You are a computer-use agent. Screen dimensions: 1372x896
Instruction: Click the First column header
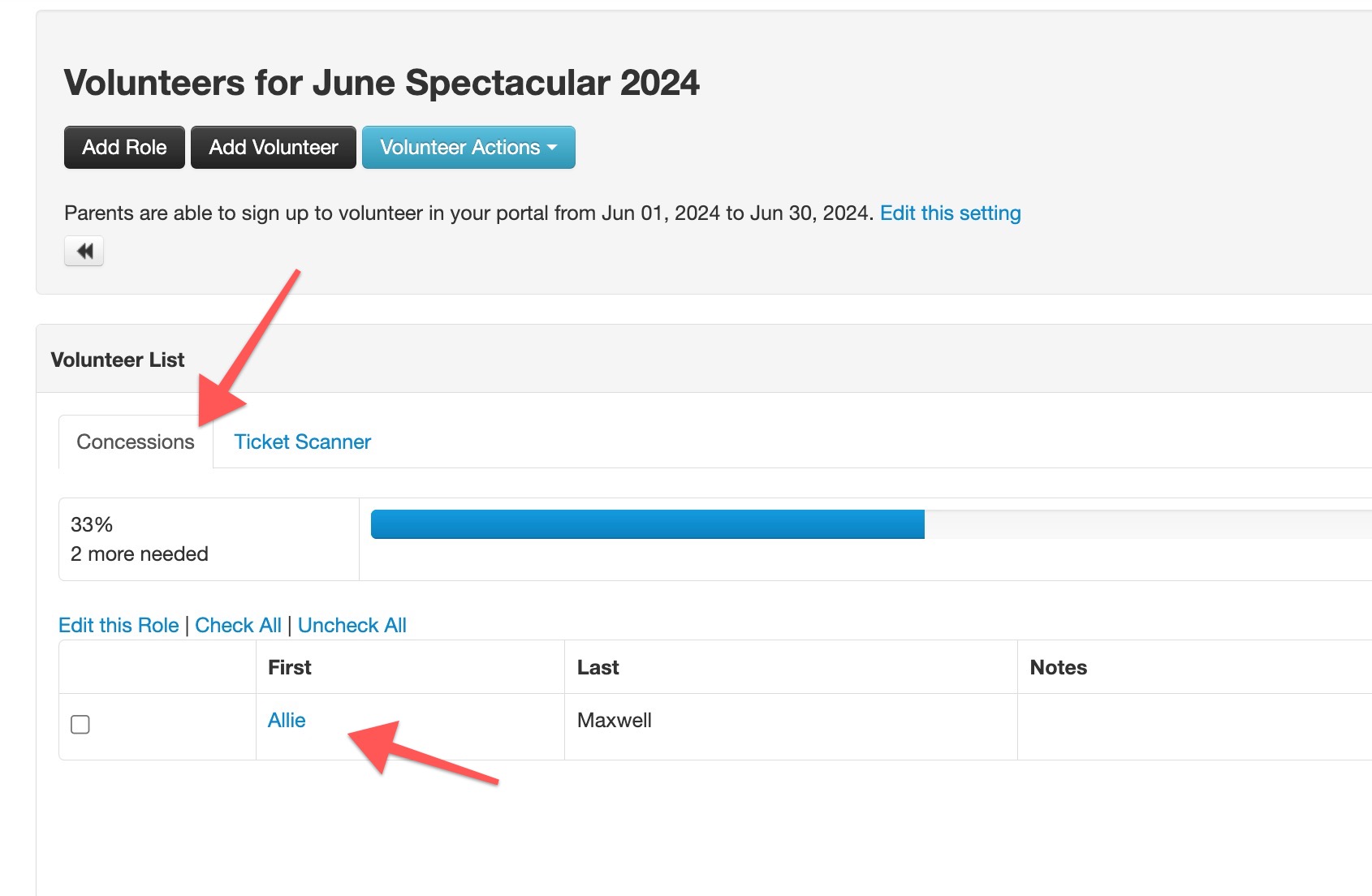(290, 667)
